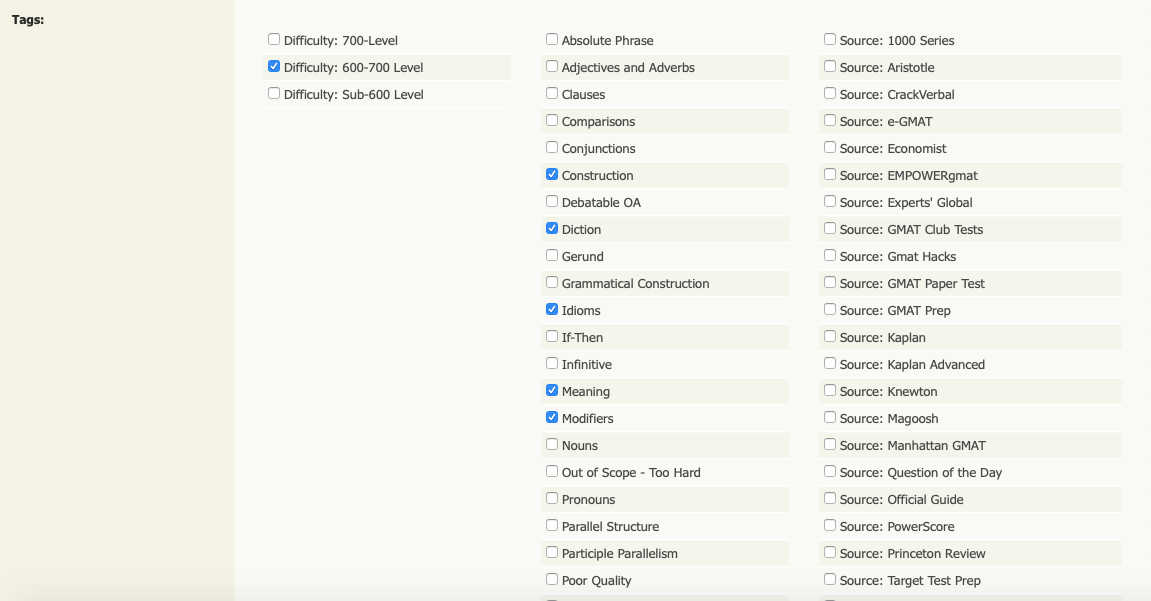Enable the Parallel Structure tag
This screenshot has width=1151, height=601.
click(552, 526)
